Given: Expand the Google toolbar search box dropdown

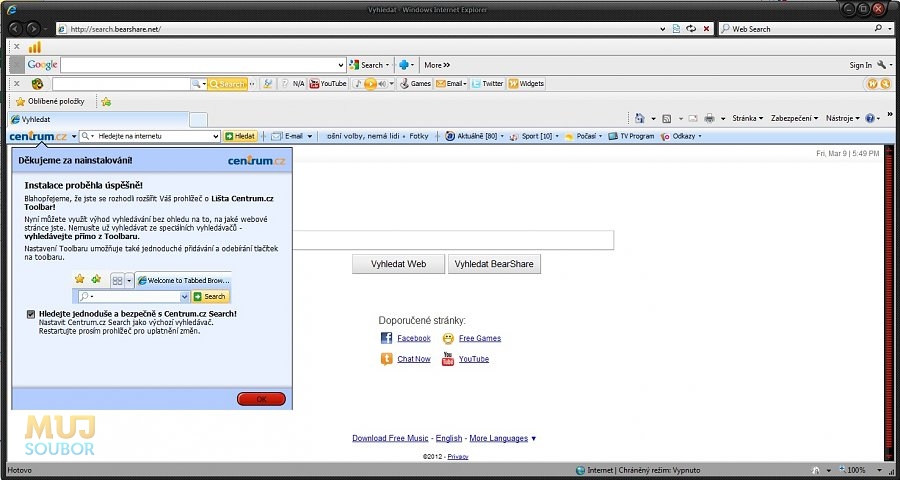Looking at the screenshot, I should pyautogui.click(x=341, y=65).
